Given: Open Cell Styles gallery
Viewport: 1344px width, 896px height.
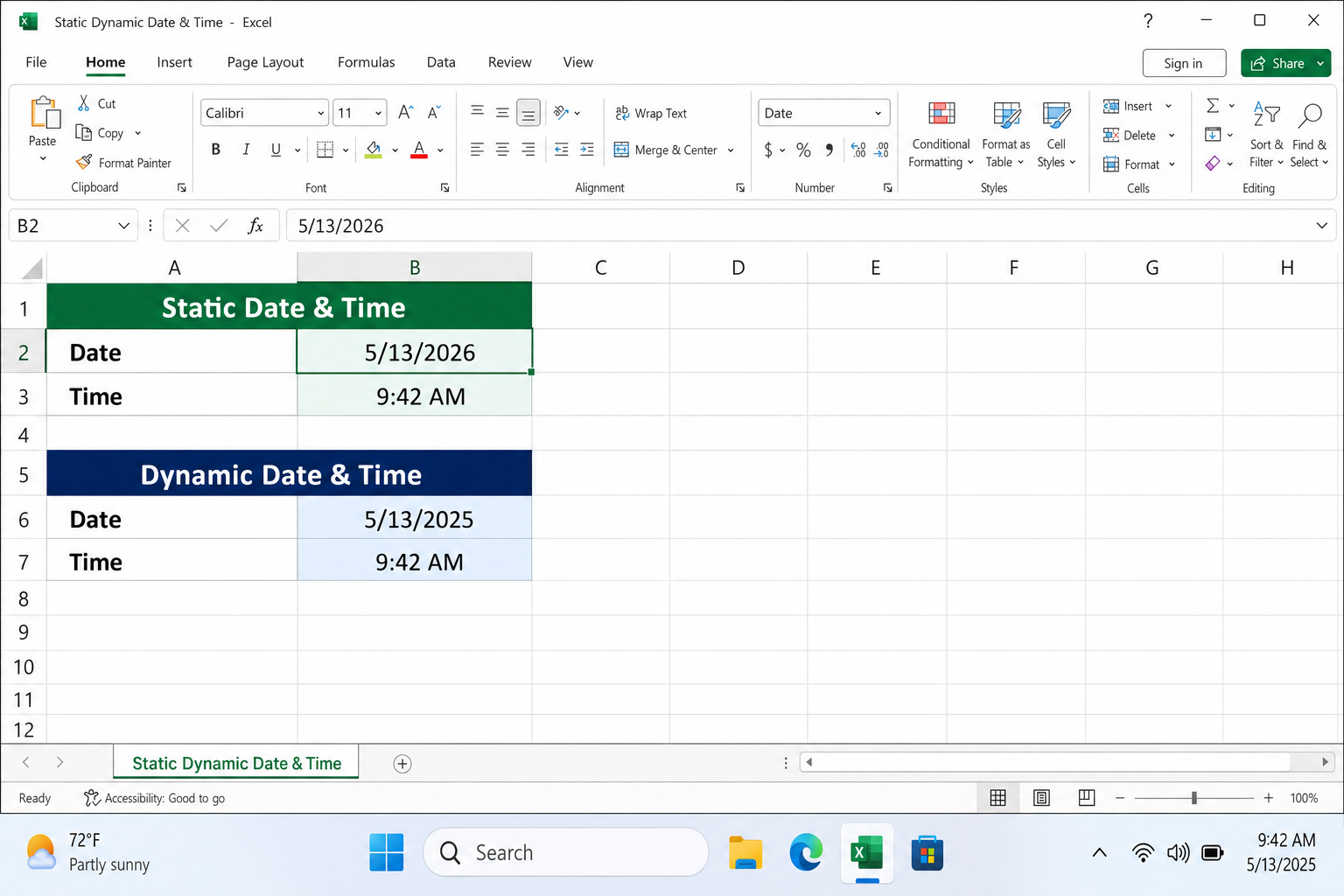Looking at the screenshot, I should 1056,135.
